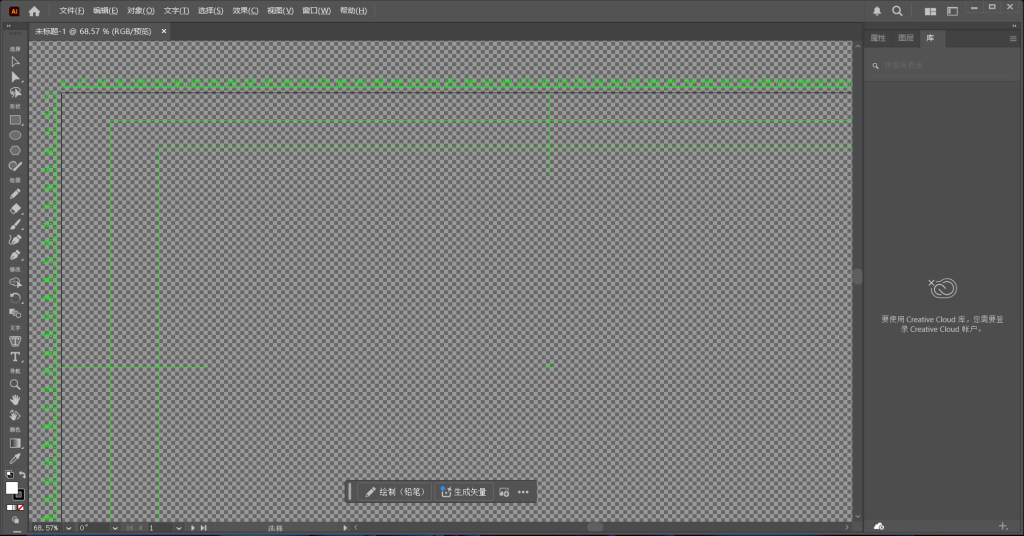Open the rotation angle dropdown
1024x536 pixels.
coord(115,528)
